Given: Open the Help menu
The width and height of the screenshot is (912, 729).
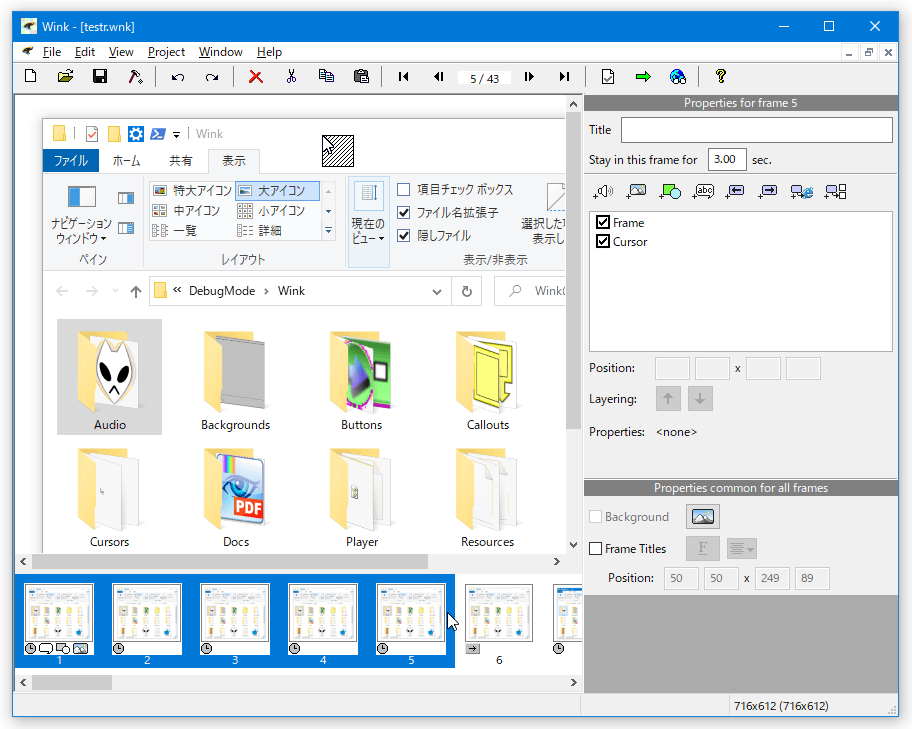Looking at the screenshot, I should (269, 52).
